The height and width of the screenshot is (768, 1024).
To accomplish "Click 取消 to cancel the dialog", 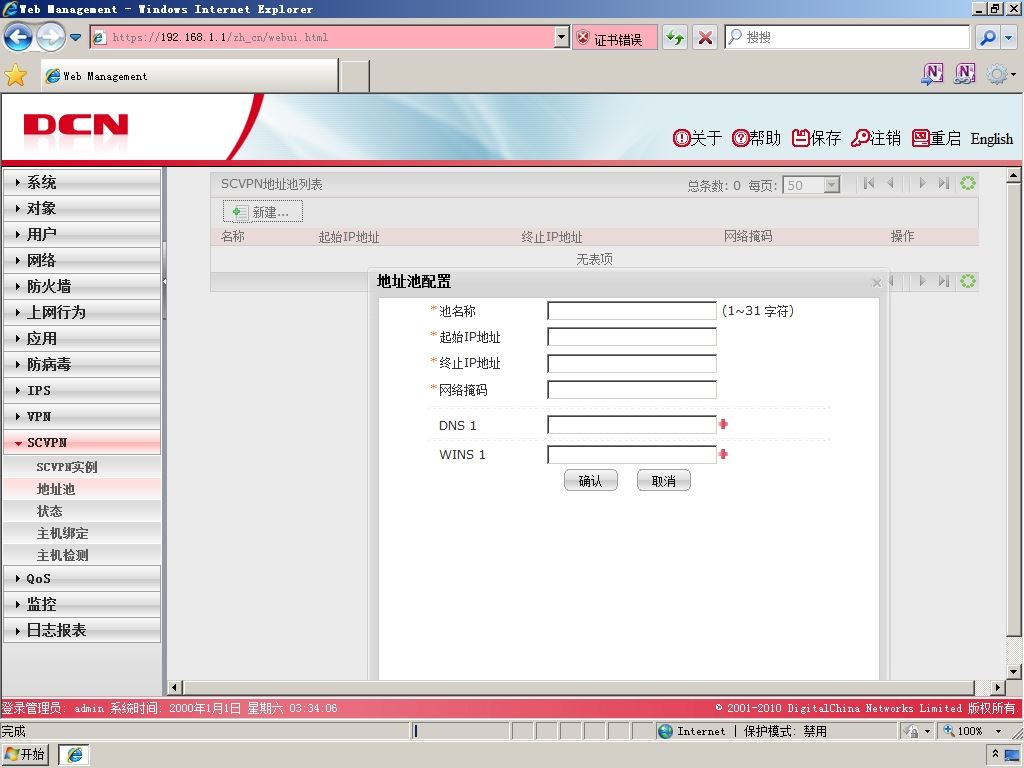I will (664, 481).
